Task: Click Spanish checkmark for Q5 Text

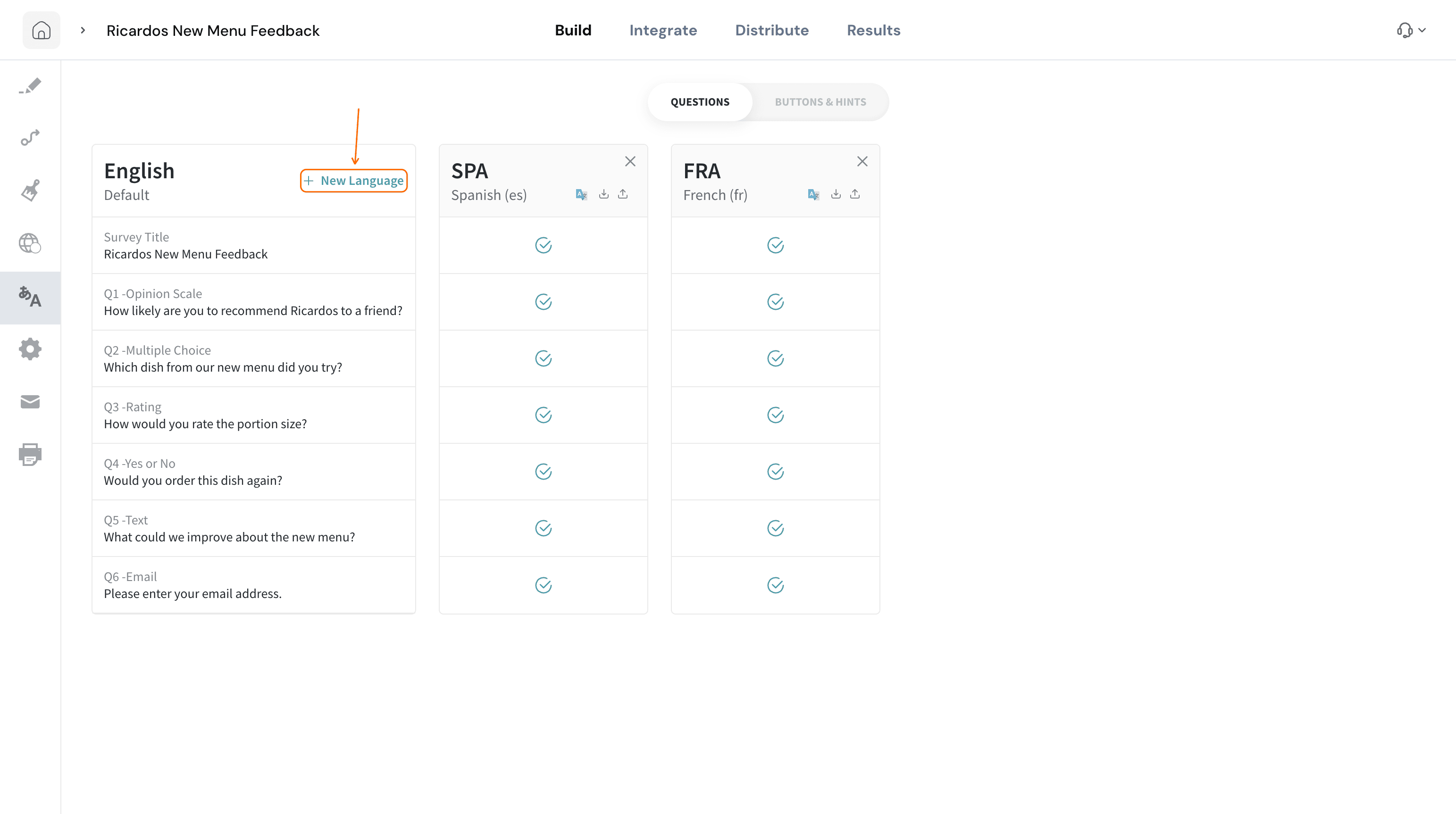Action: (x=543, y=528)
